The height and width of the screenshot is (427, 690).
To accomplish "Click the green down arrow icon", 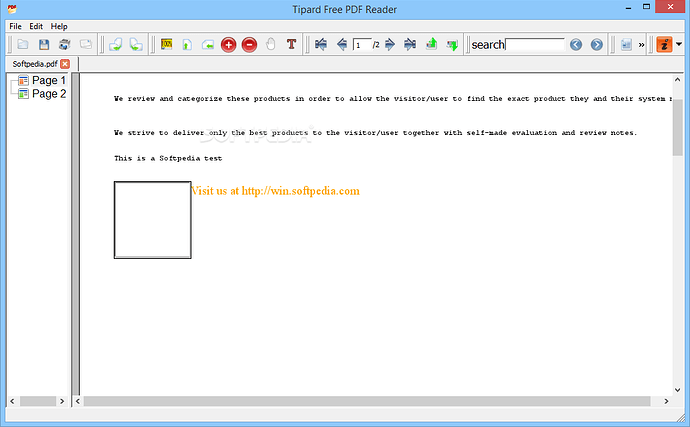I will [452, 44].
